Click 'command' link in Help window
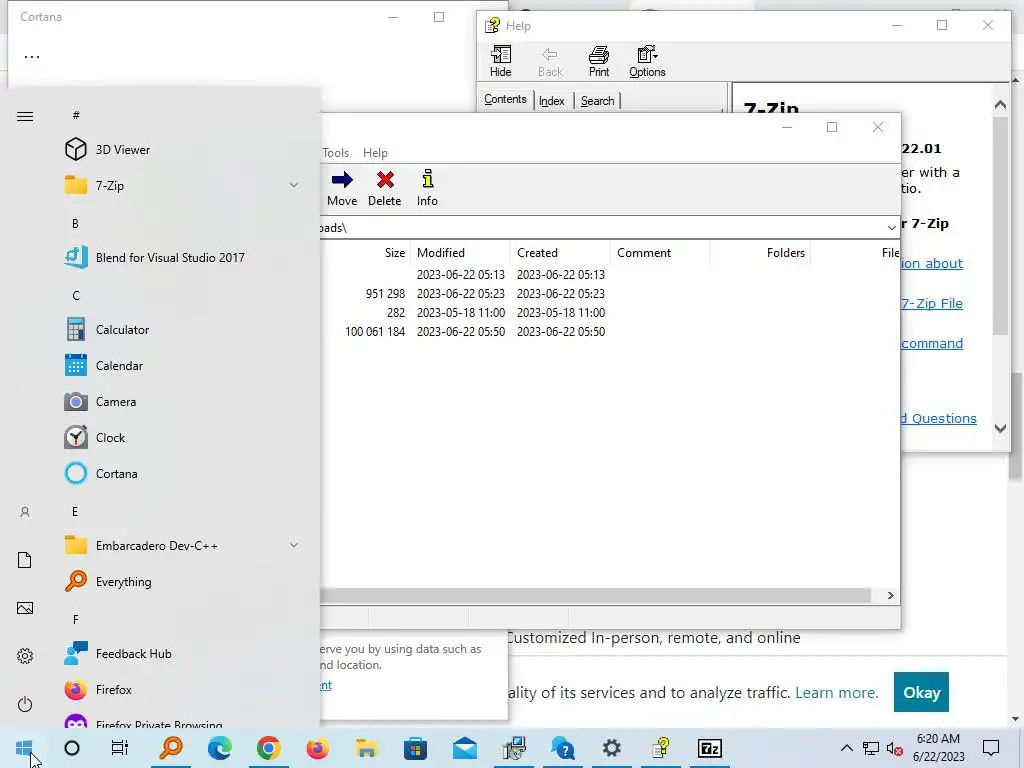The width and height of the screenshot is (1024, 768). point(932,344)
